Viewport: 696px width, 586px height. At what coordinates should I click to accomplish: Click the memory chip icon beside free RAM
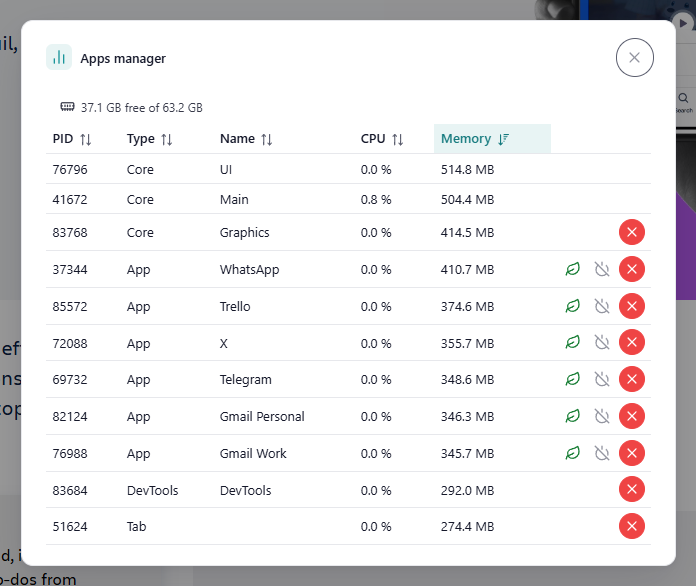67,107
